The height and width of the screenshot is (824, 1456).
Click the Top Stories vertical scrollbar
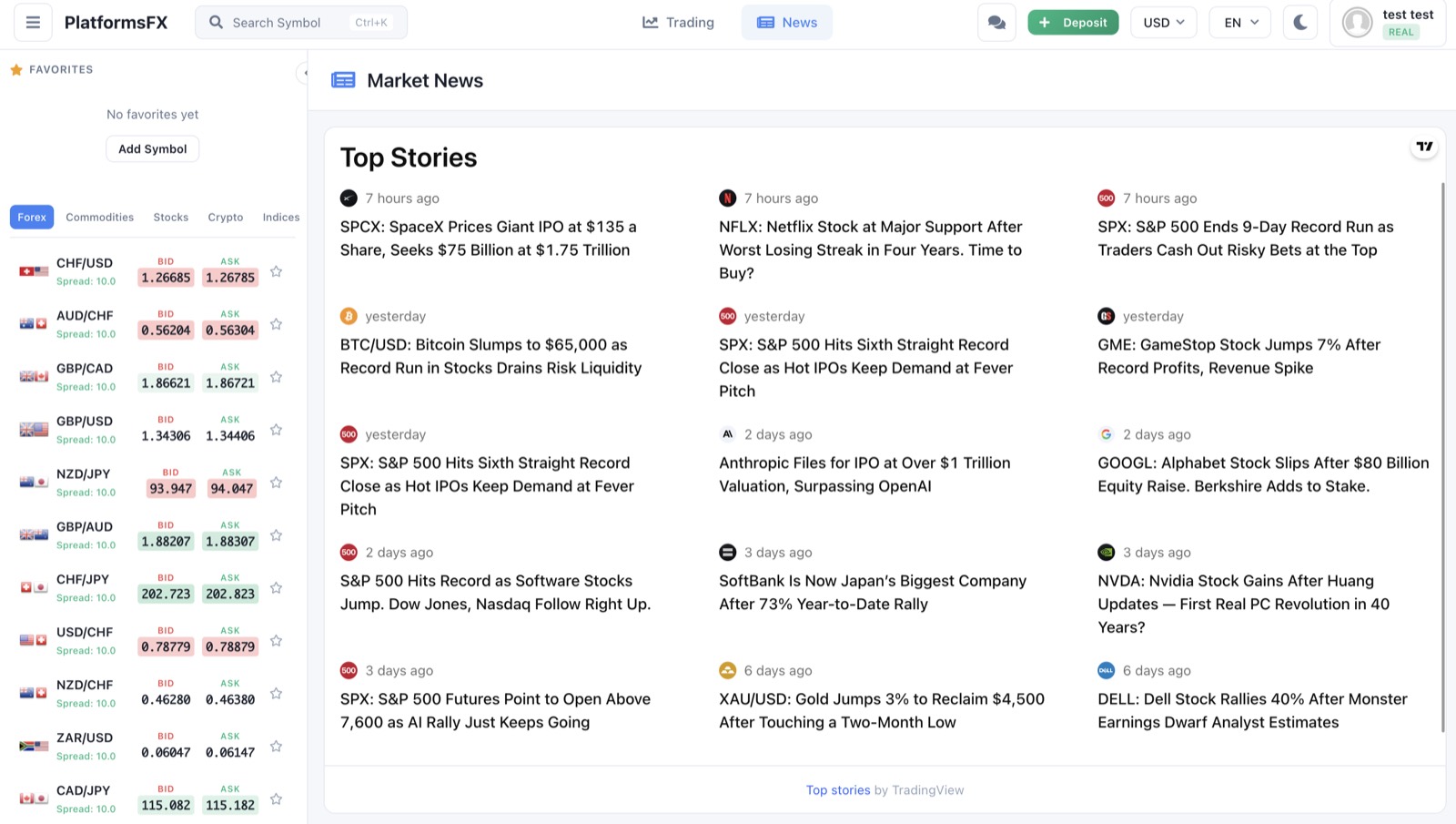coord(1442,457)
